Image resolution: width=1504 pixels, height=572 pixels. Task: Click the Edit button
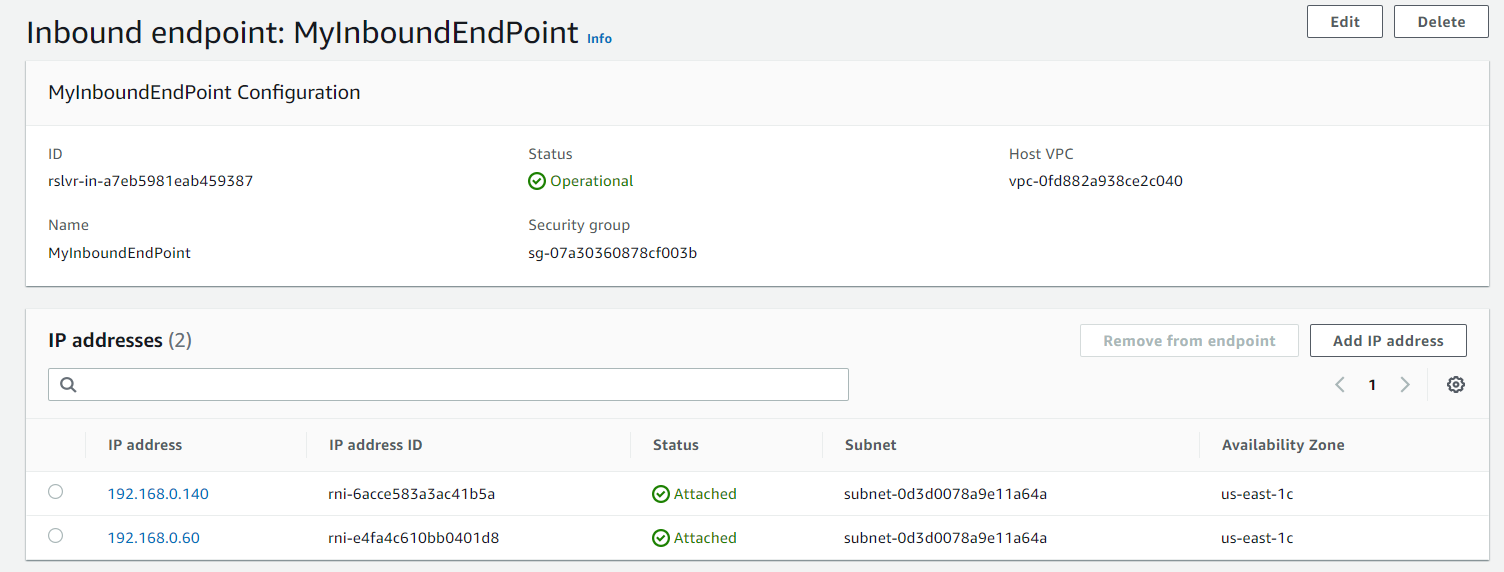(1344, 22)
